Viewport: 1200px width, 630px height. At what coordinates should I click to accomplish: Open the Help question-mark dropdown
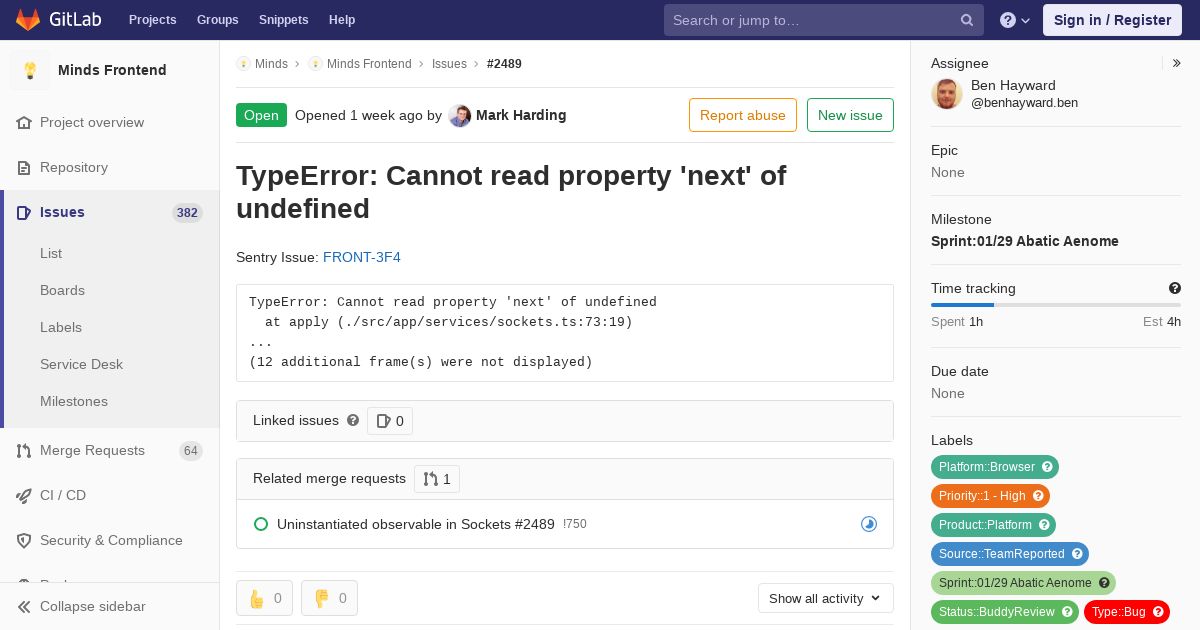tap(1015, 20)
